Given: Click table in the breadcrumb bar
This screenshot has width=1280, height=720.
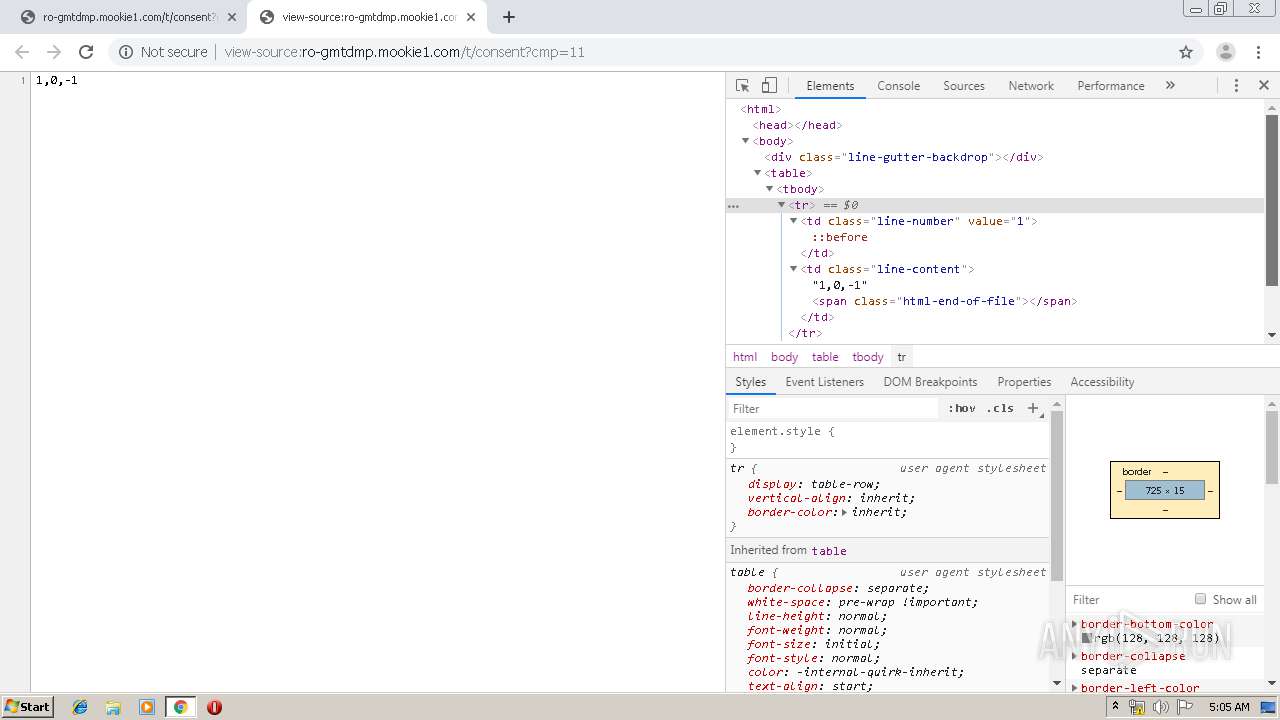Looking at the screenshot, I should (x=825, y=357).
